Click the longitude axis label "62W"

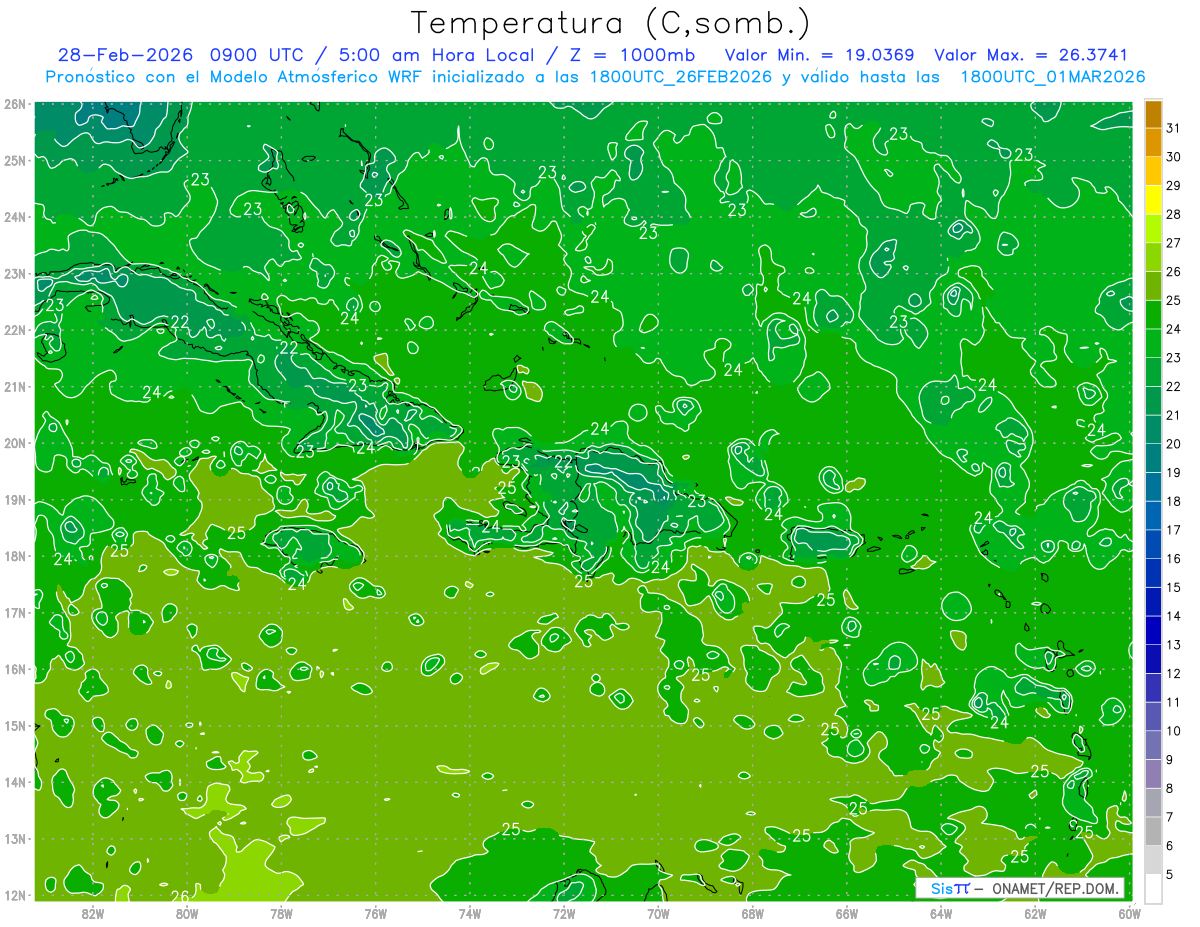[x=1035, y=913]
